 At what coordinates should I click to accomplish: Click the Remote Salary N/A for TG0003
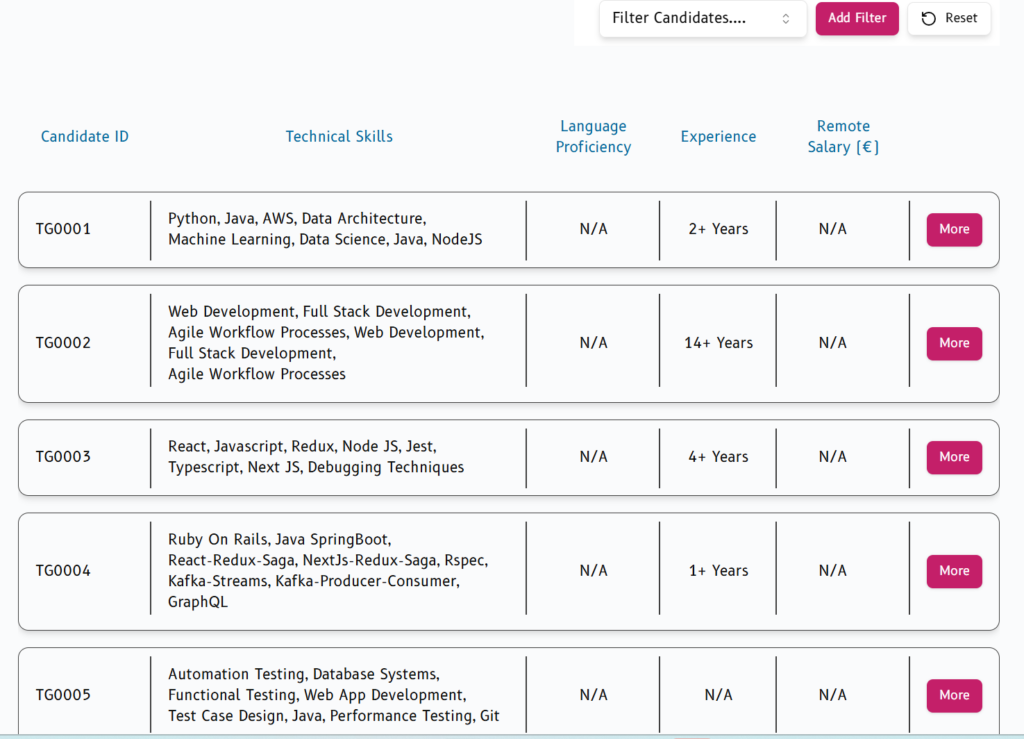click(x=833, y=456)
